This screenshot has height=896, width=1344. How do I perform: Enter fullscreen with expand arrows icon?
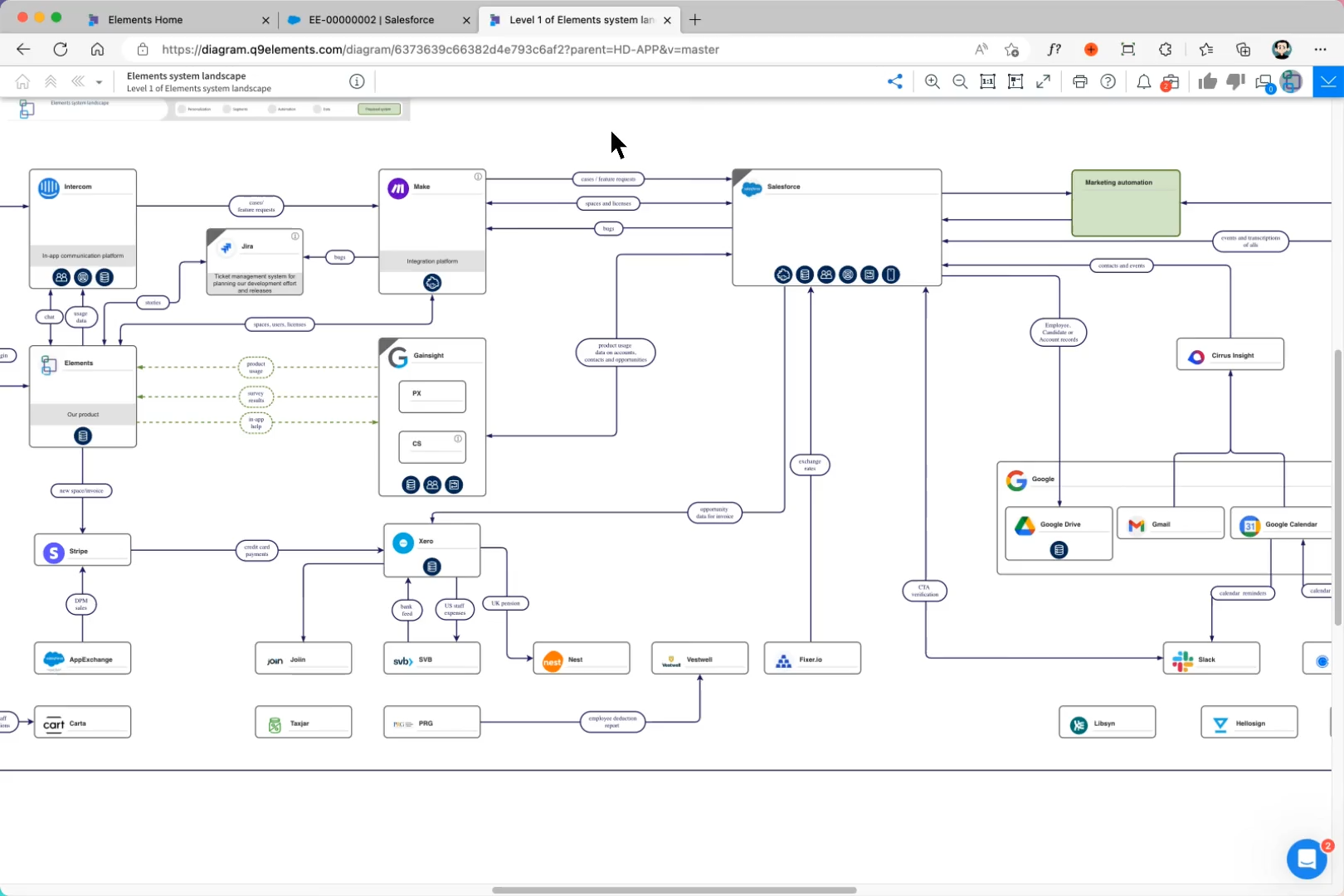pos(1044,81)
